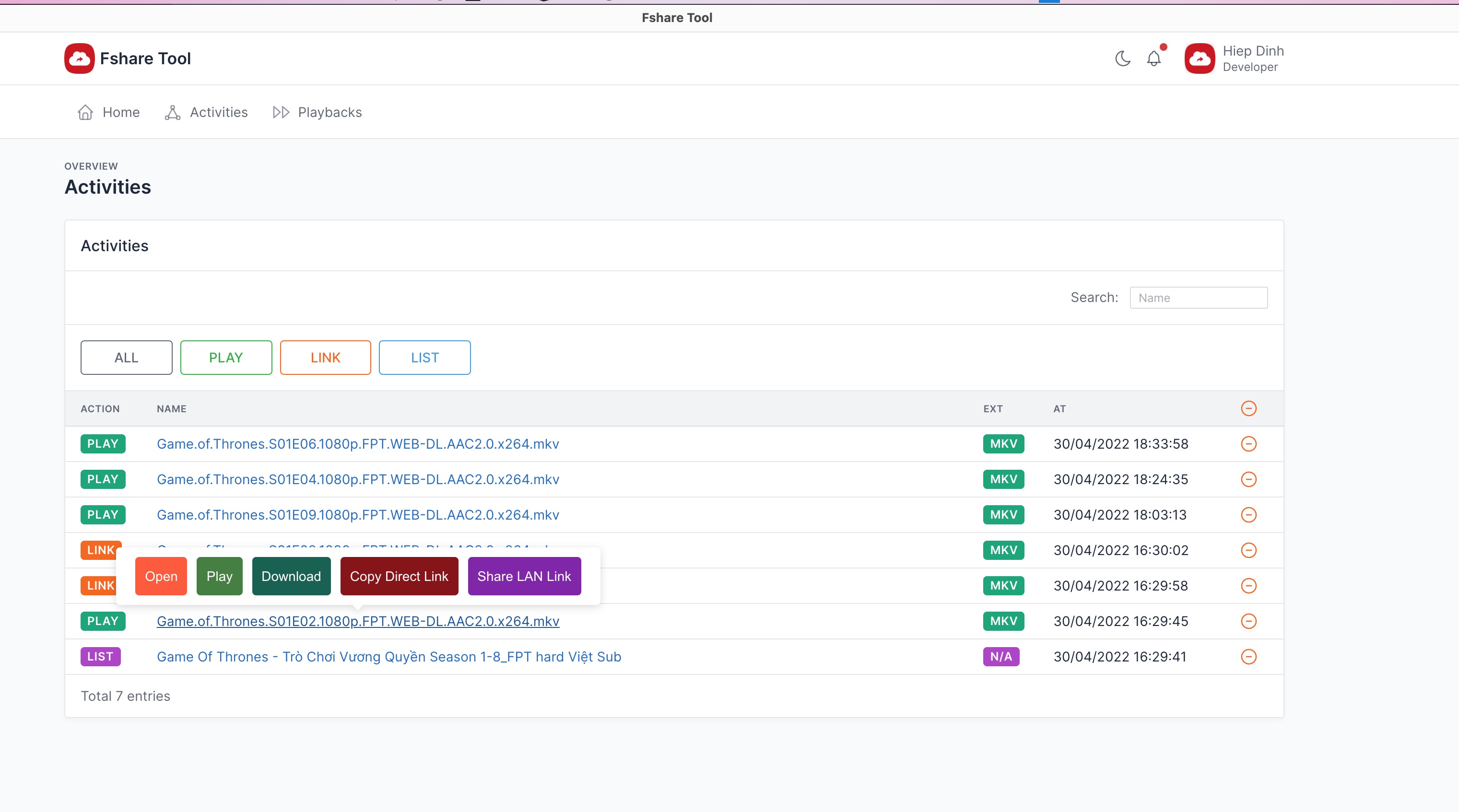1459x812 pixels.
Task: Open Share LAN Link from context menu
Action: coord(524,576)
